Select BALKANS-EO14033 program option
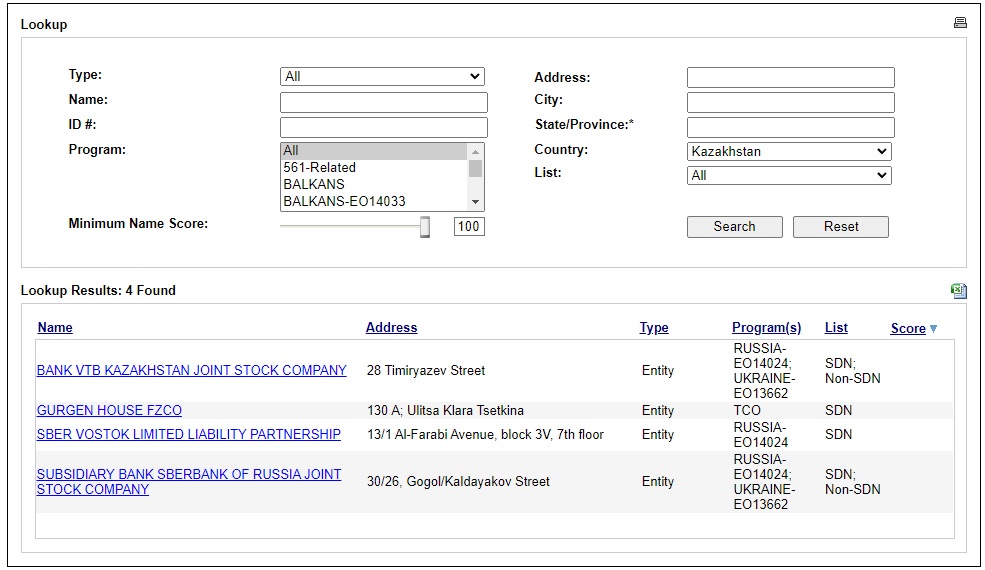 click(374, 202)
